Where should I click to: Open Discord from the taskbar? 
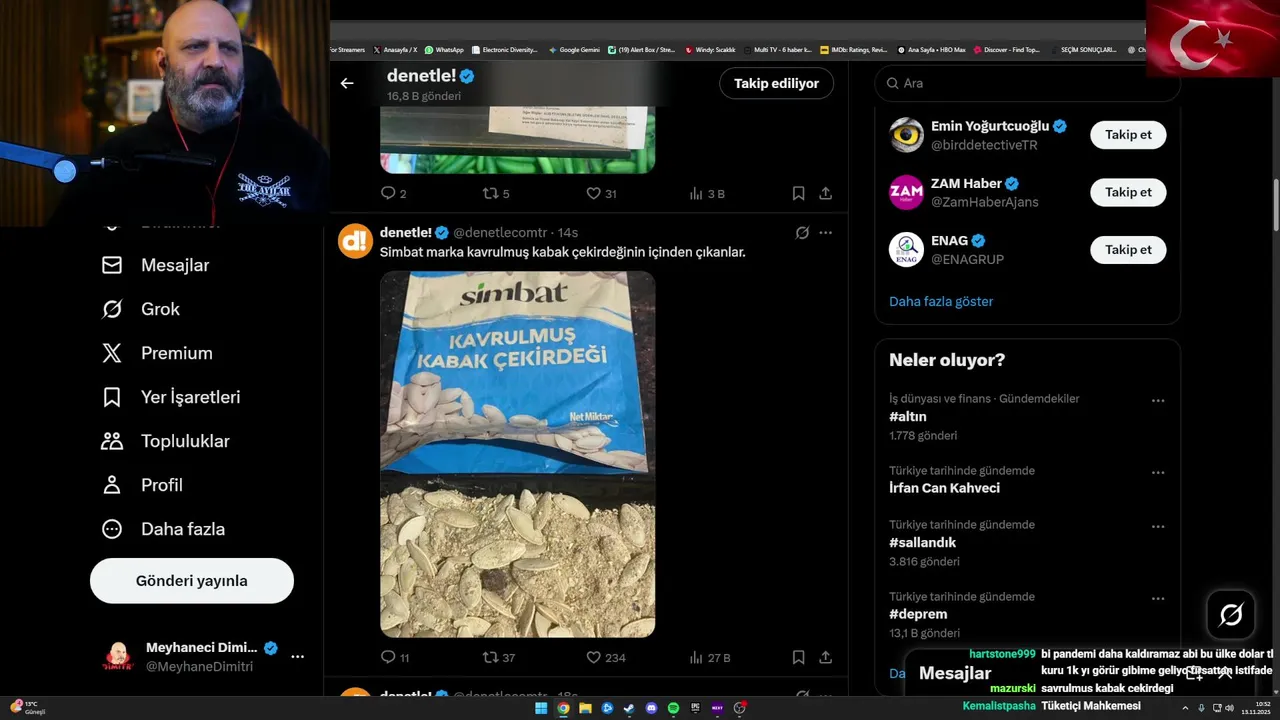click(x=651, y=708)
